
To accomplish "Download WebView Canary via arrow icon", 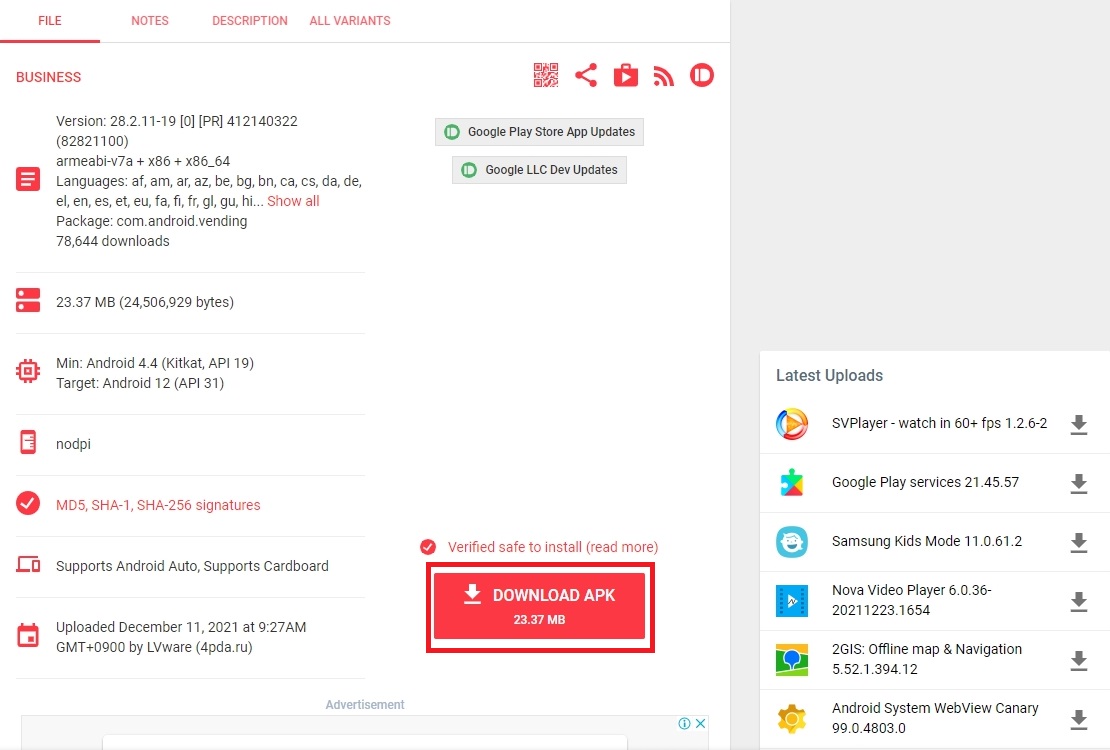I will (x=1078, y=720).
